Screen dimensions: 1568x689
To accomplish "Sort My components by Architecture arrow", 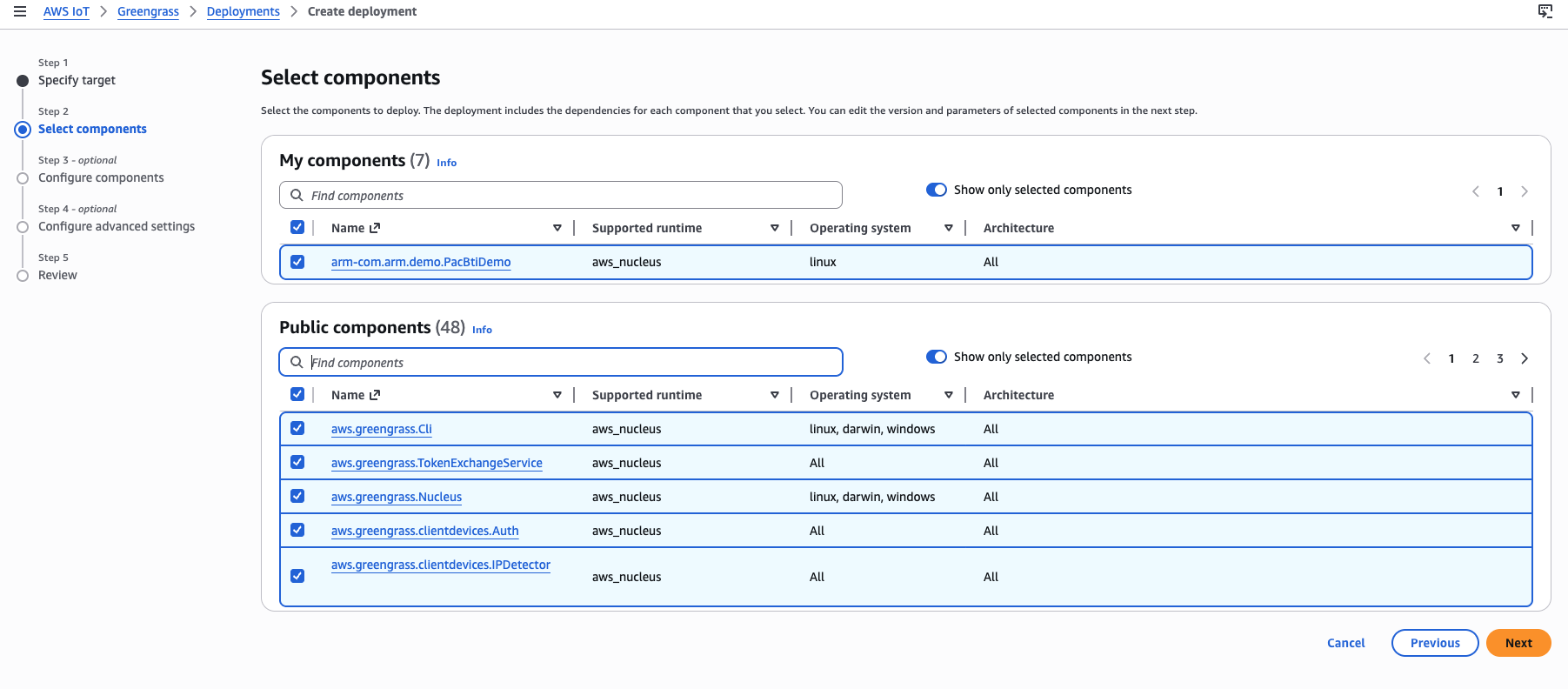I will pyautogui.click(x=1516, y=228).
